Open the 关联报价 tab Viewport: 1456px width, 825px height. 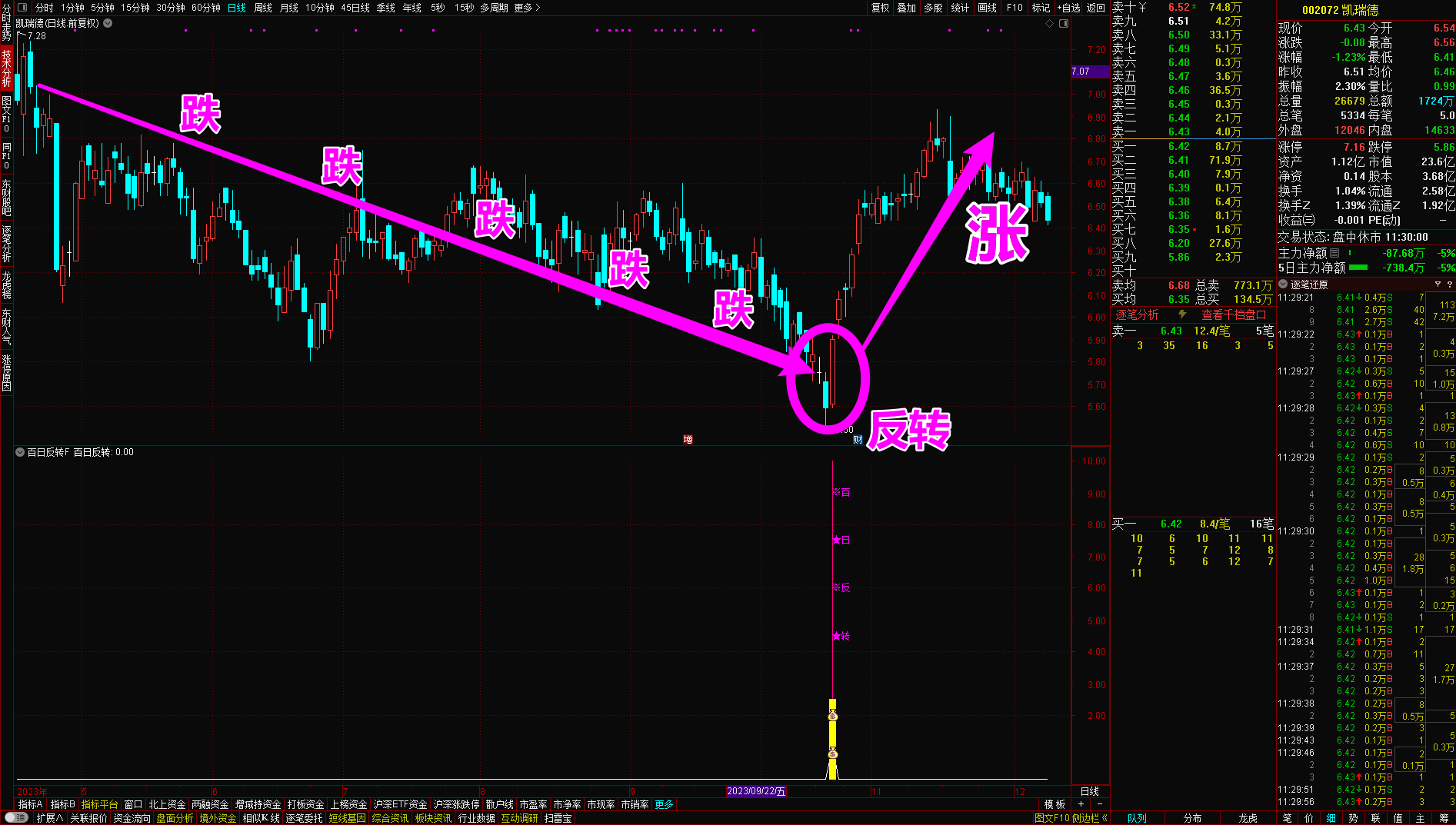pyautogui.click(x=89, y=818)
